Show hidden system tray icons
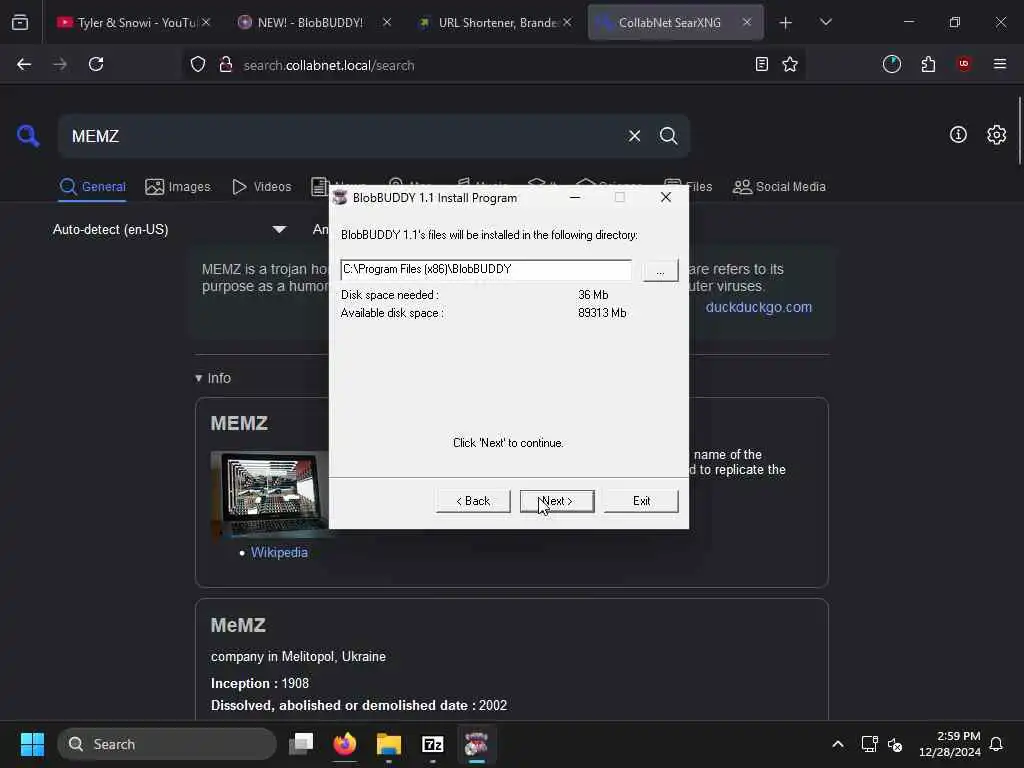Image resolution: width=1024 pixels, height=768 pixels. [837, 744]
